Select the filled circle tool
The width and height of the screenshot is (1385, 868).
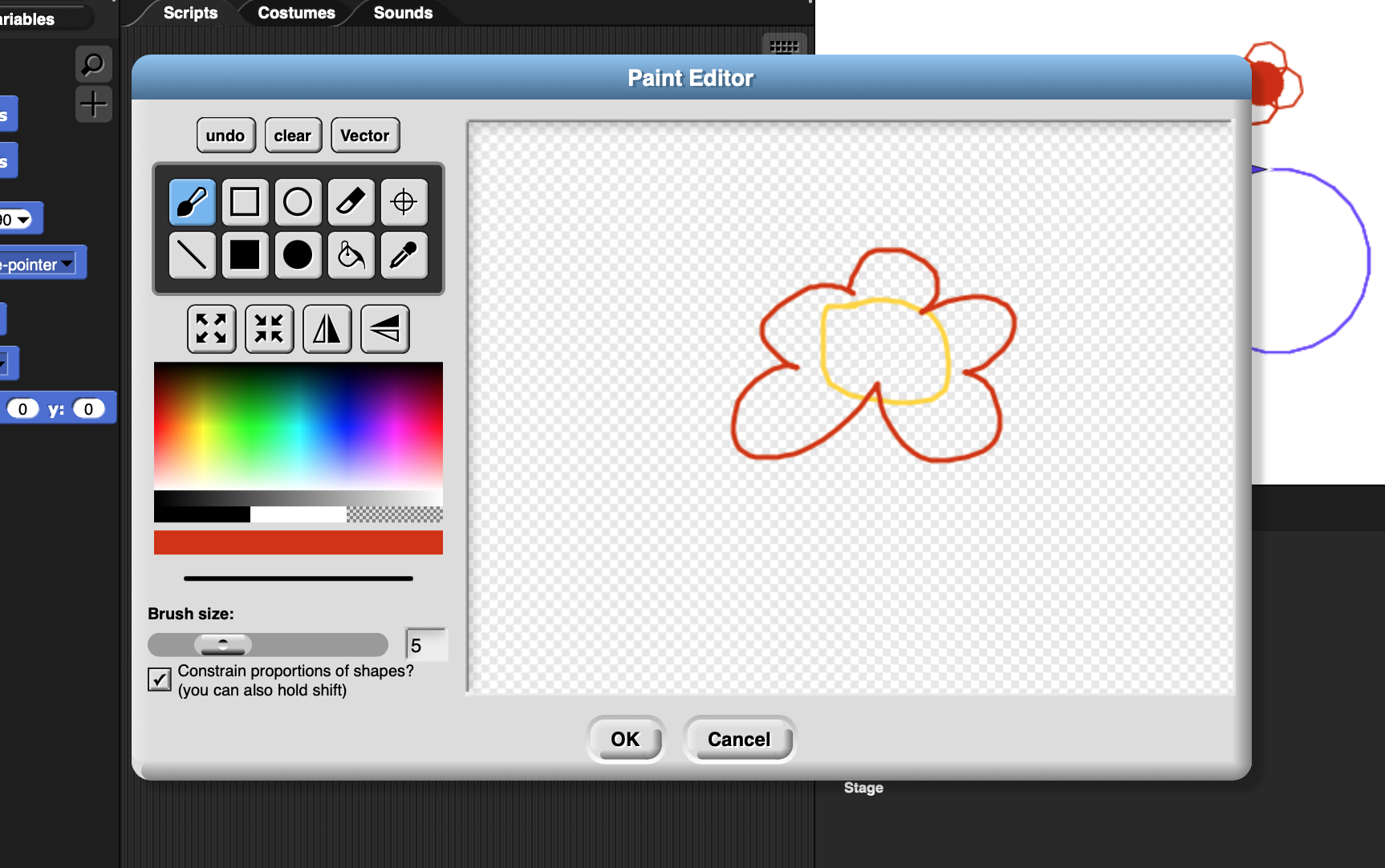298,255
